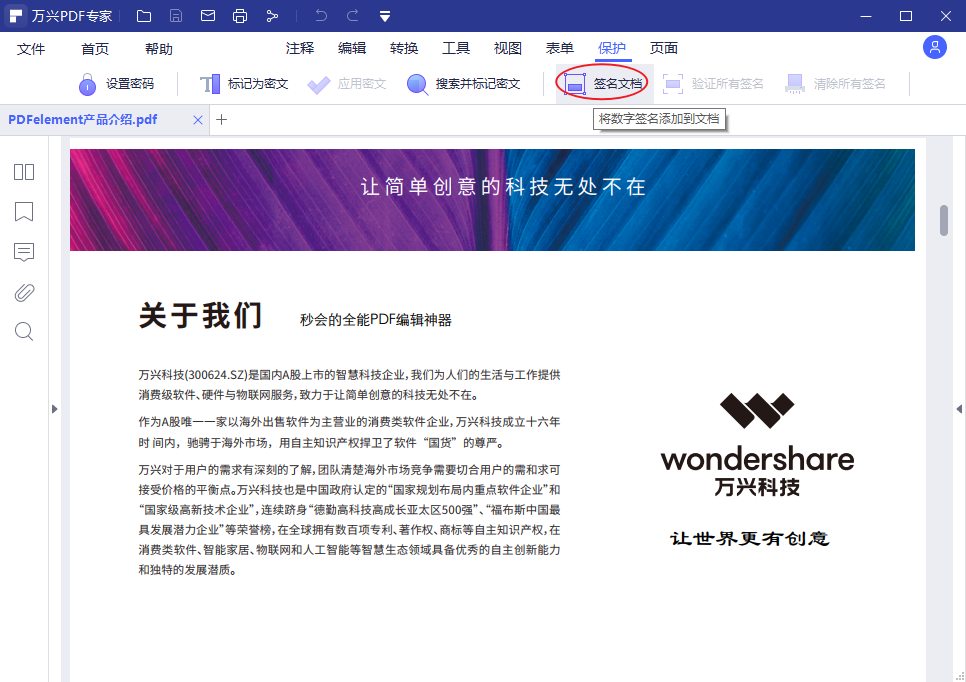
Task: Share the PDF using the share icon
Action: [x=272, y=15]
